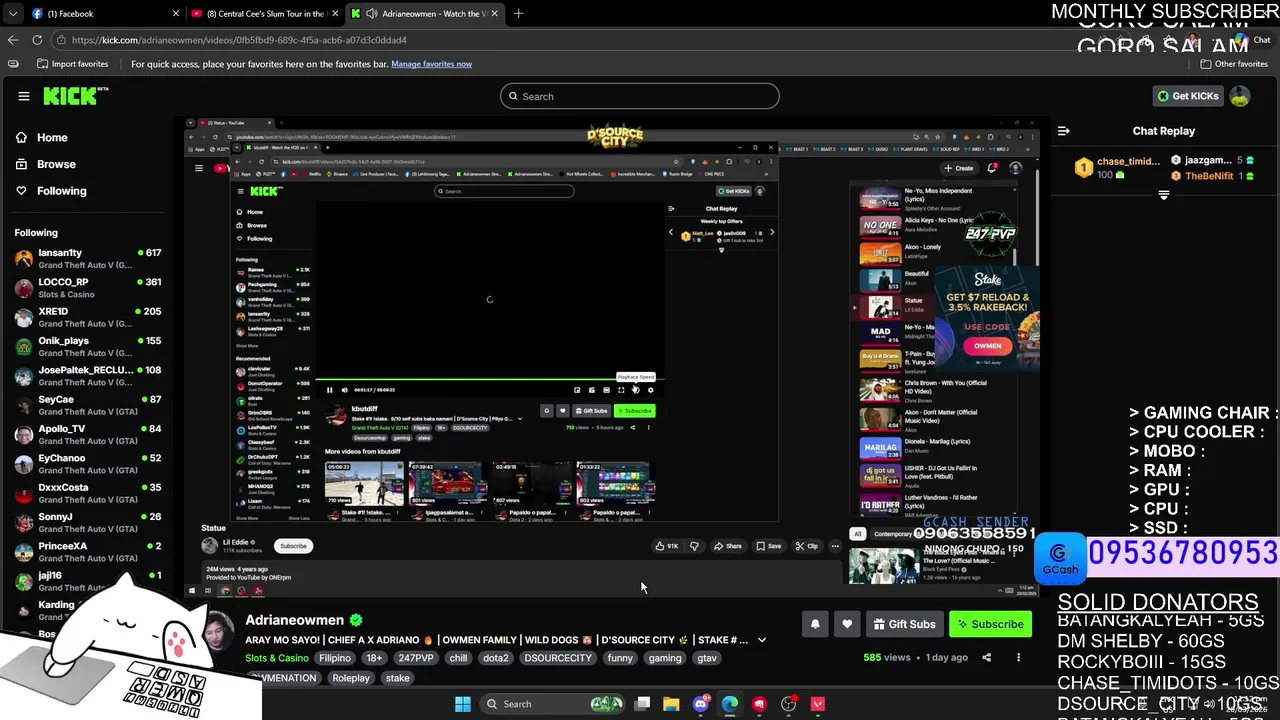Select the stake tag
1280x720 pixels.
pos(398,678)
